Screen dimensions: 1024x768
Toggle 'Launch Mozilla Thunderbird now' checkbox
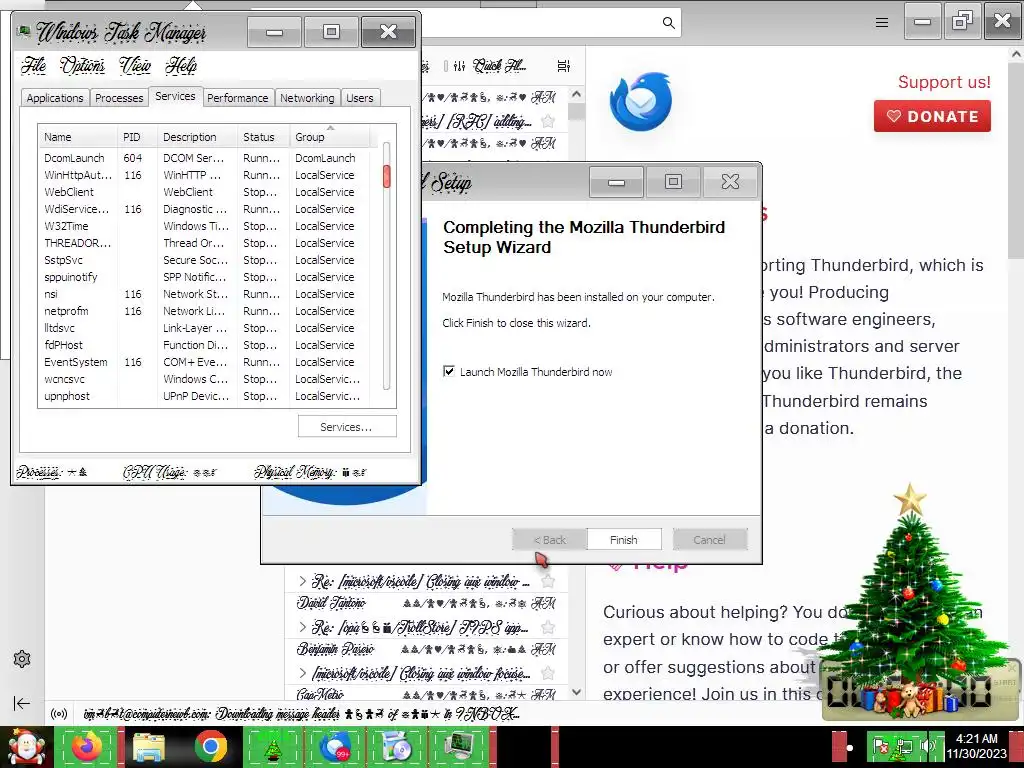449,372
